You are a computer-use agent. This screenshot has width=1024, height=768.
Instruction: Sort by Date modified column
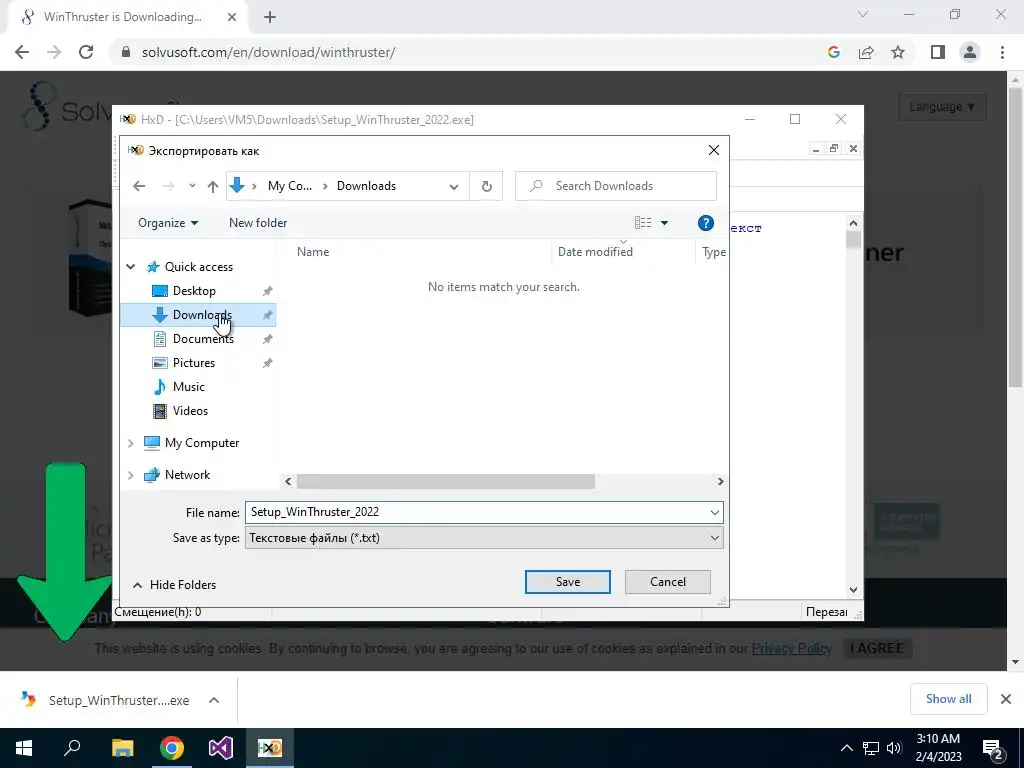point(595,251)
